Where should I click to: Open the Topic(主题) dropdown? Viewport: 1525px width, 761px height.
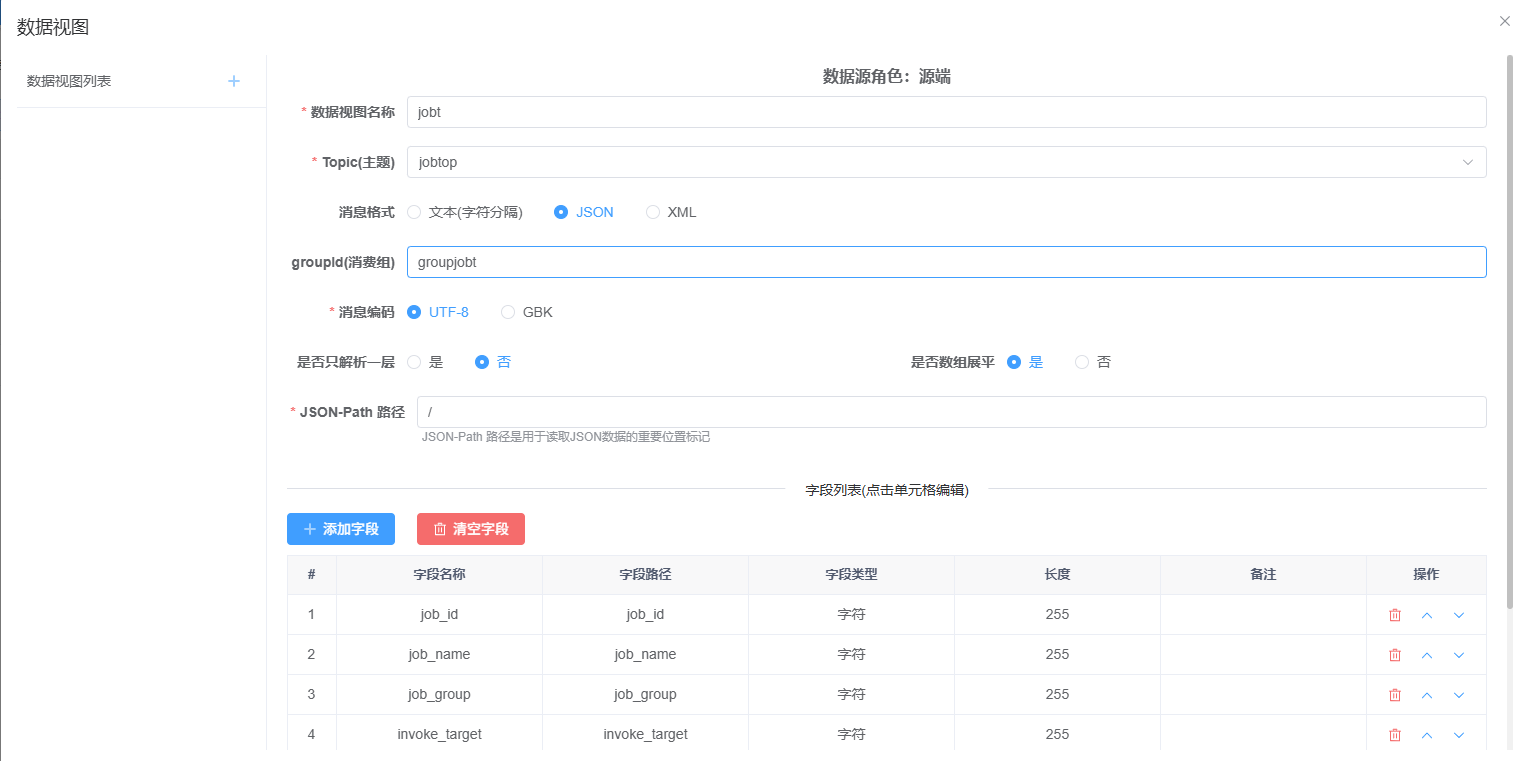tap(946, 162)
